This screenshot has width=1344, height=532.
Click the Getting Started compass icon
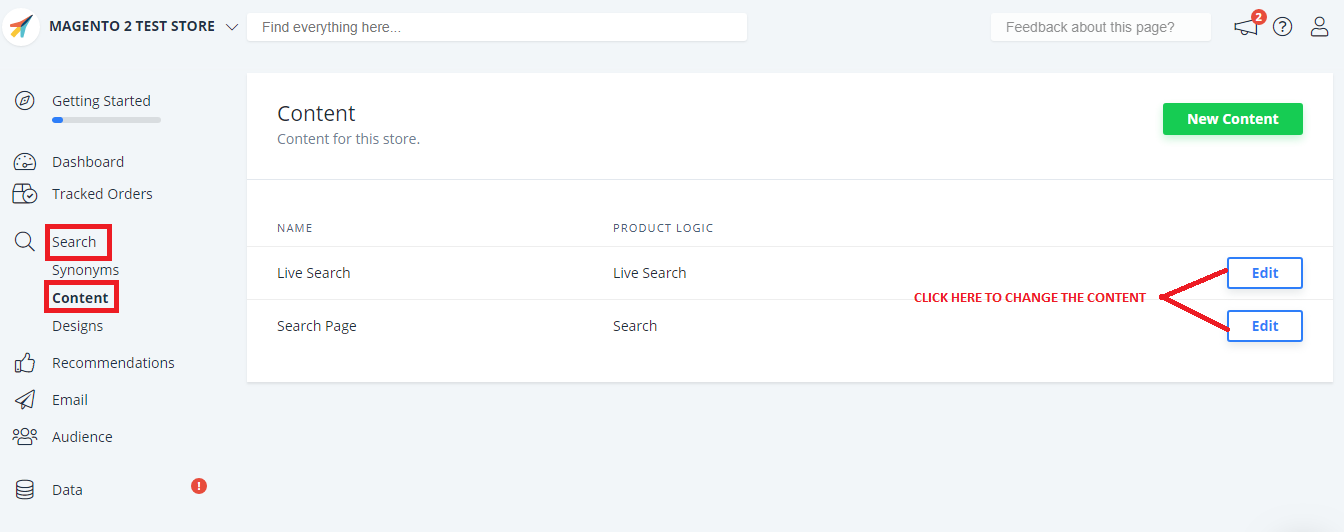(x=25, y=101)
